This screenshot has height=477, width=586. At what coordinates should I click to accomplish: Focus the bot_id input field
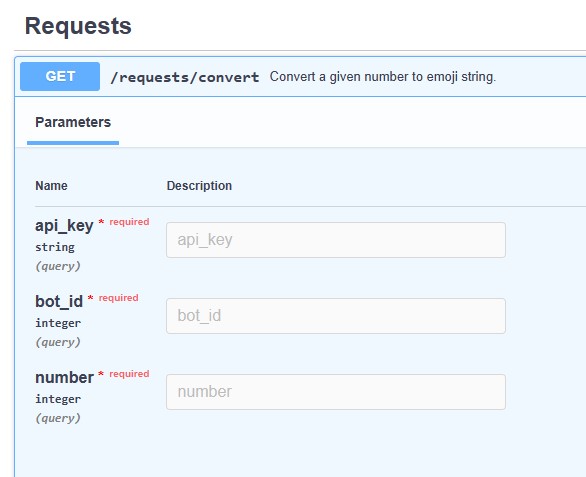pos(336,316)
